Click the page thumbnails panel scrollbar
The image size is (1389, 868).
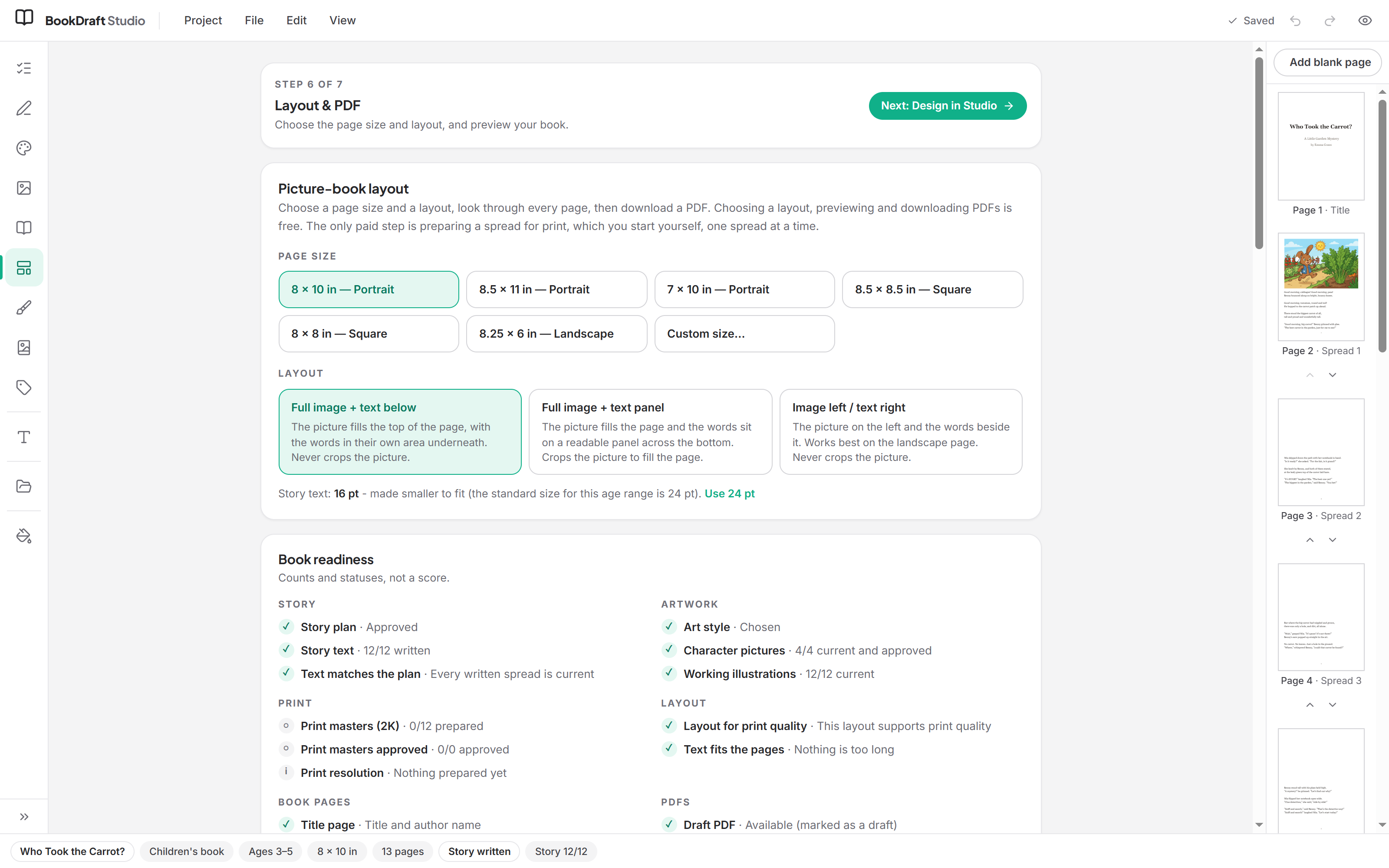click(x=1382, y=226)
